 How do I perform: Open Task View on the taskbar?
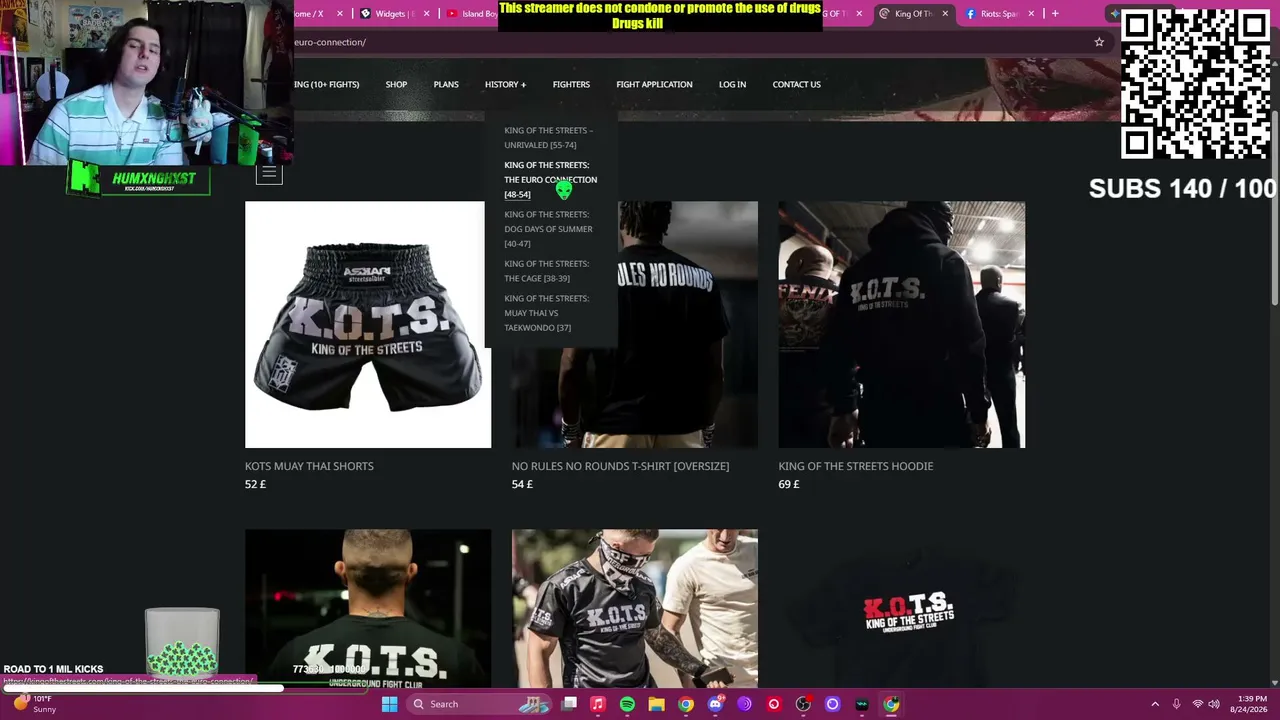pos(569,704)
